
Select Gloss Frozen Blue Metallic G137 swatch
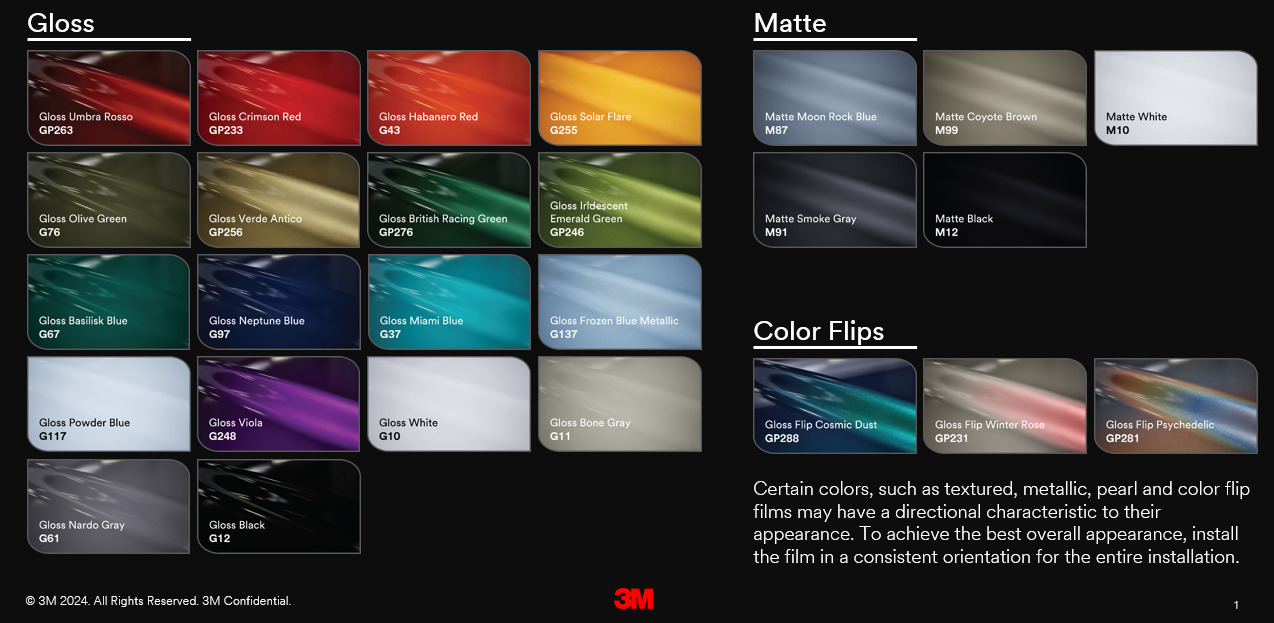point(620,302)
